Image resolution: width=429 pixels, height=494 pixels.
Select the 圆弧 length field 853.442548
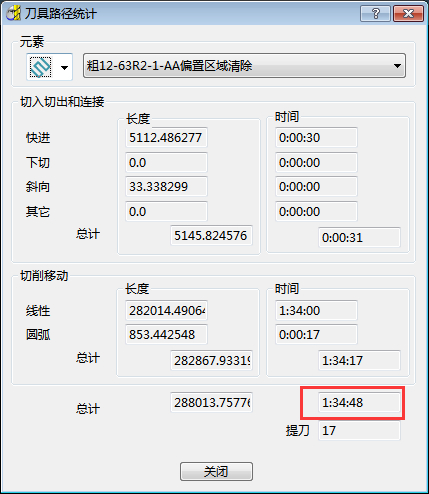[166, 334]
